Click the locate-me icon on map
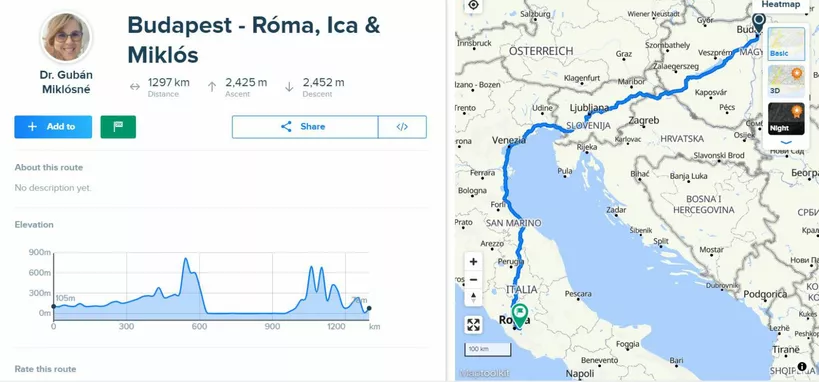Image resolution: width=819 pixels, height=382 pixels. coord(473,5)
